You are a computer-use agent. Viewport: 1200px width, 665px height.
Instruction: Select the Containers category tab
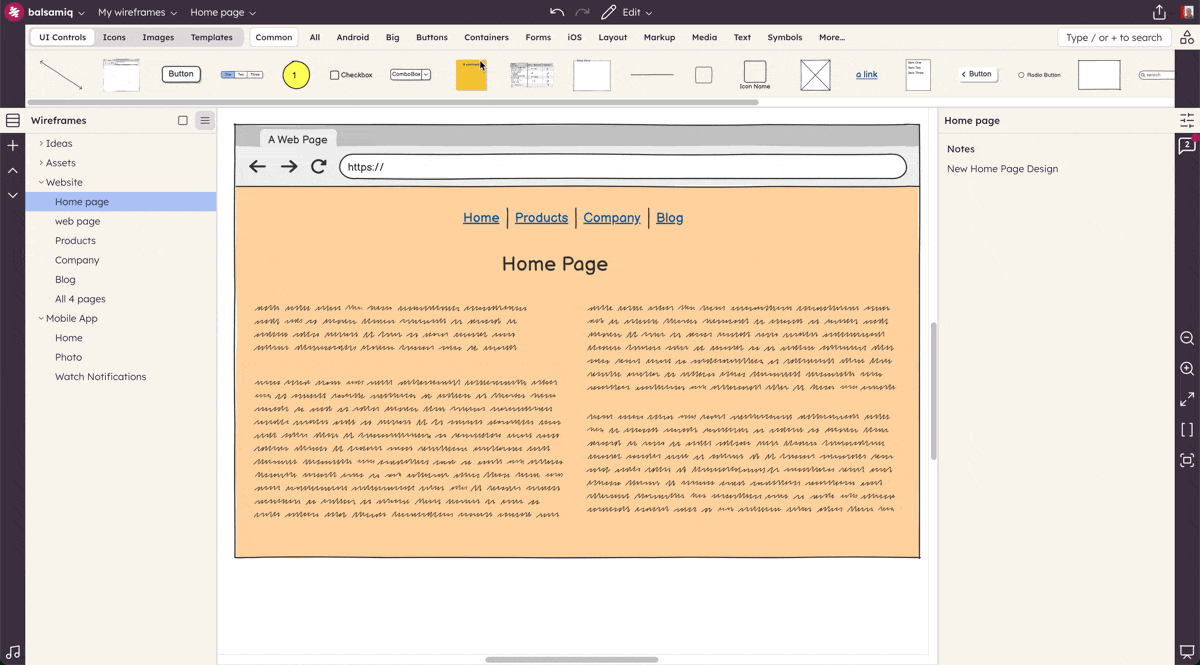tap(486, 37)
